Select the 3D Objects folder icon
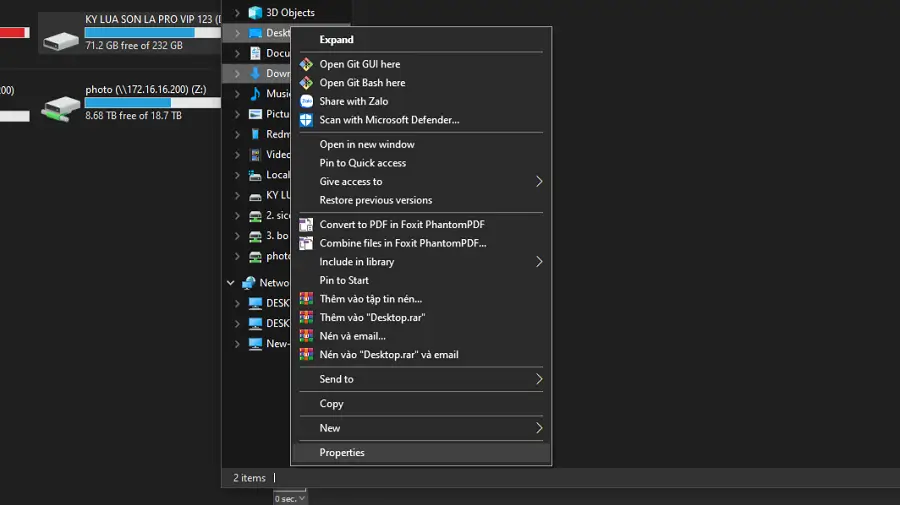This screenshot has width=900, height=505. [x=255, y=13]
